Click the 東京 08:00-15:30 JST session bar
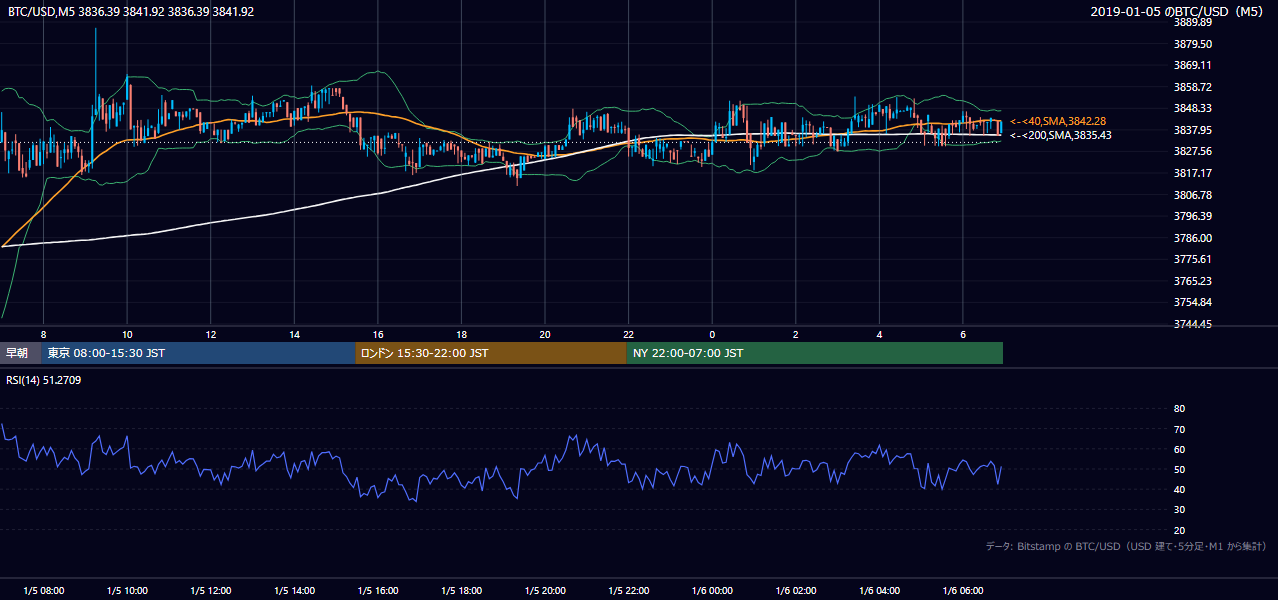Viewport: 1278px width, 600px height. pos(198,353)
